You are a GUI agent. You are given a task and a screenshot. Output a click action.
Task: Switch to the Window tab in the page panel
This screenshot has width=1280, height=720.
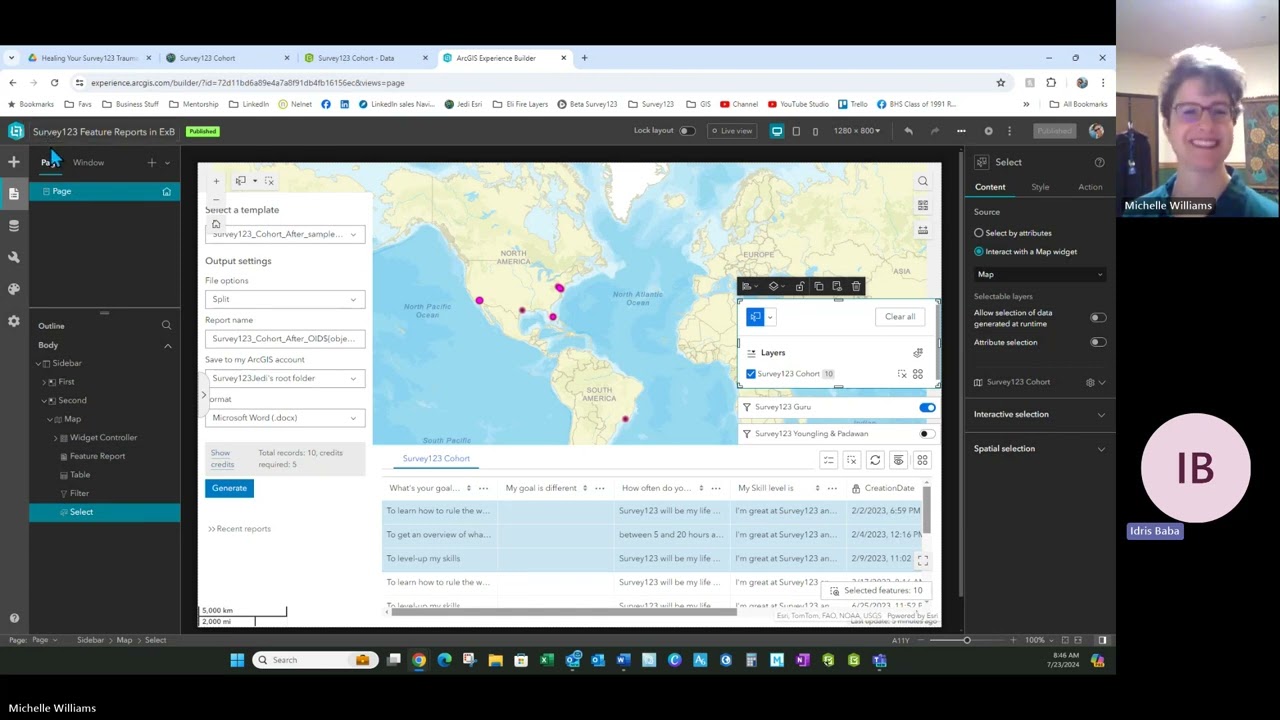coord(88,162)
